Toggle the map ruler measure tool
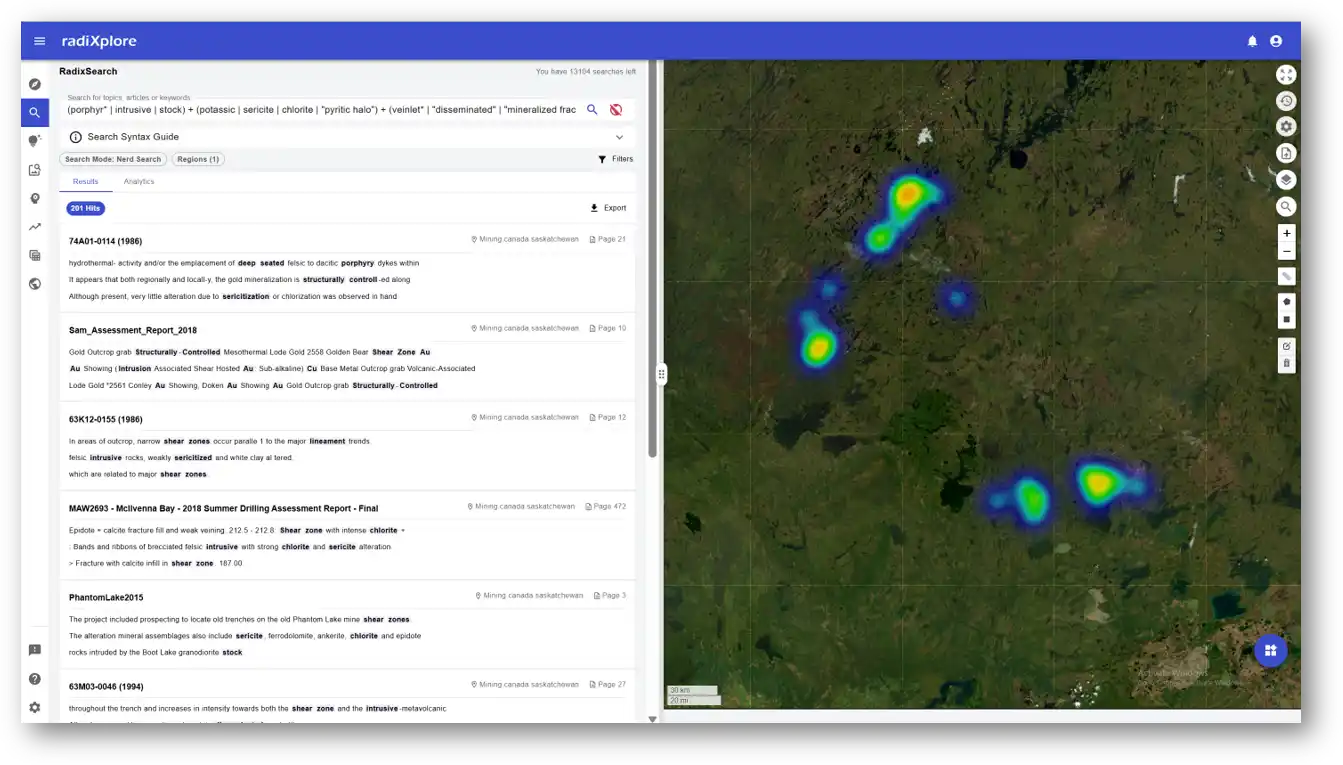1343x765 pixels. point(1286,276)
